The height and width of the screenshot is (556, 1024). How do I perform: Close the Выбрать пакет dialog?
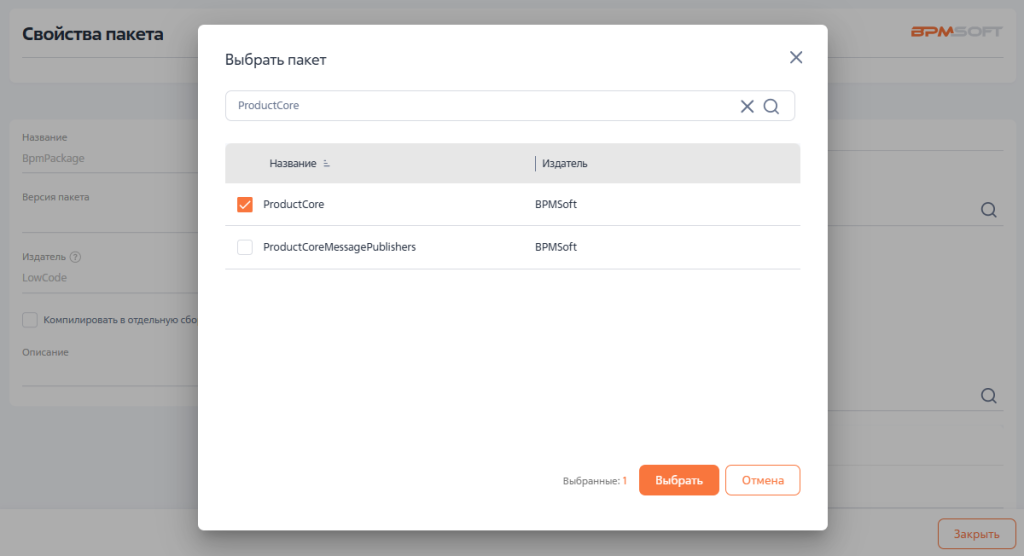[x=796, y=58]
